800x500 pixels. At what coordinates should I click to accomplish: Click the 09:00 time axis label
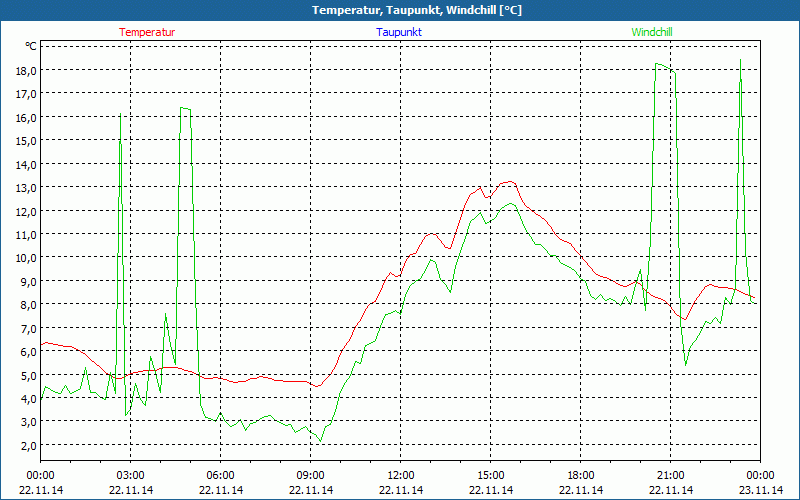(x=311, y=476)
